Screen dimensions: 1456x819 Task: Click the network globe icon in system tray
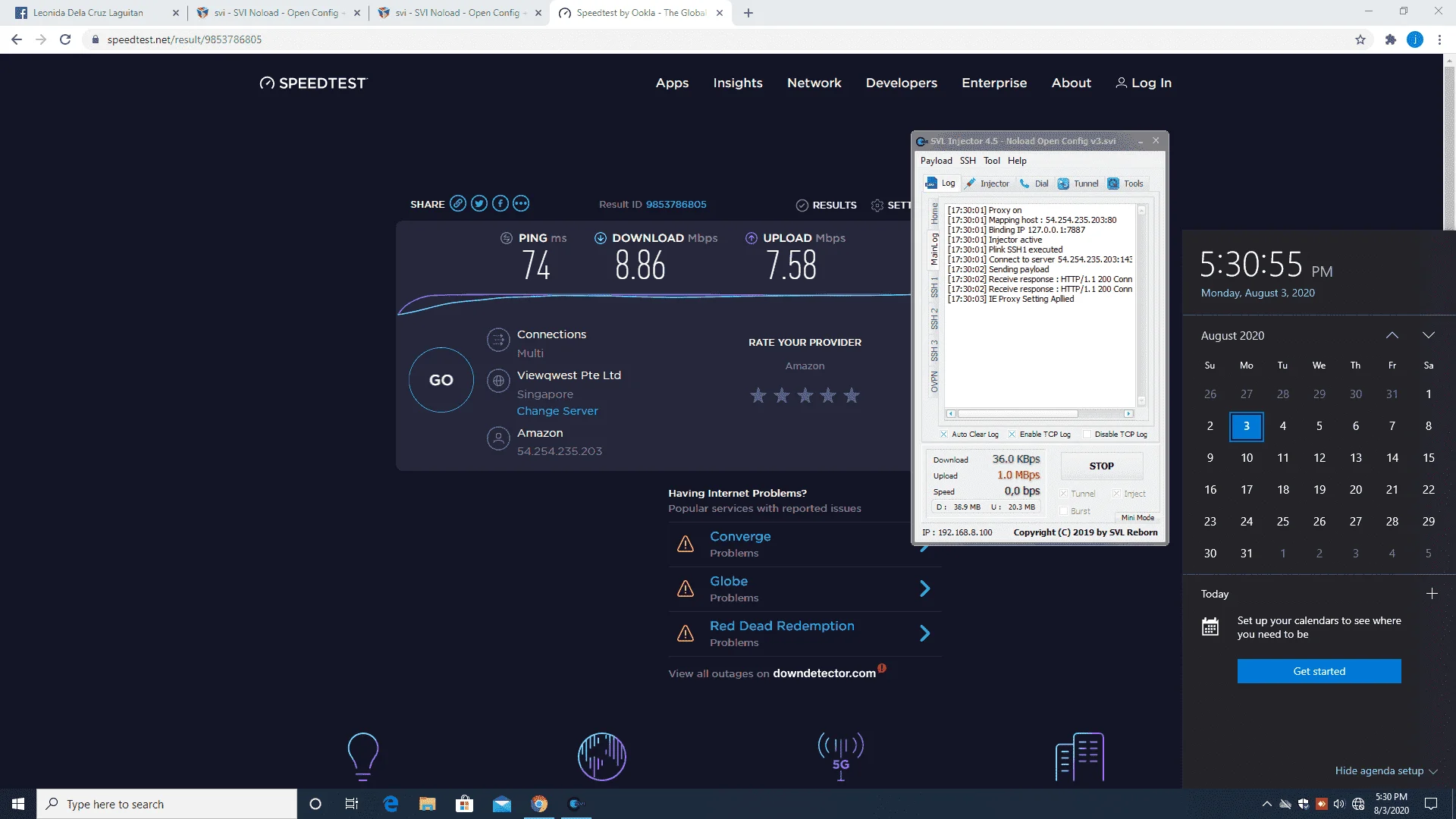tap(1358, 804)
